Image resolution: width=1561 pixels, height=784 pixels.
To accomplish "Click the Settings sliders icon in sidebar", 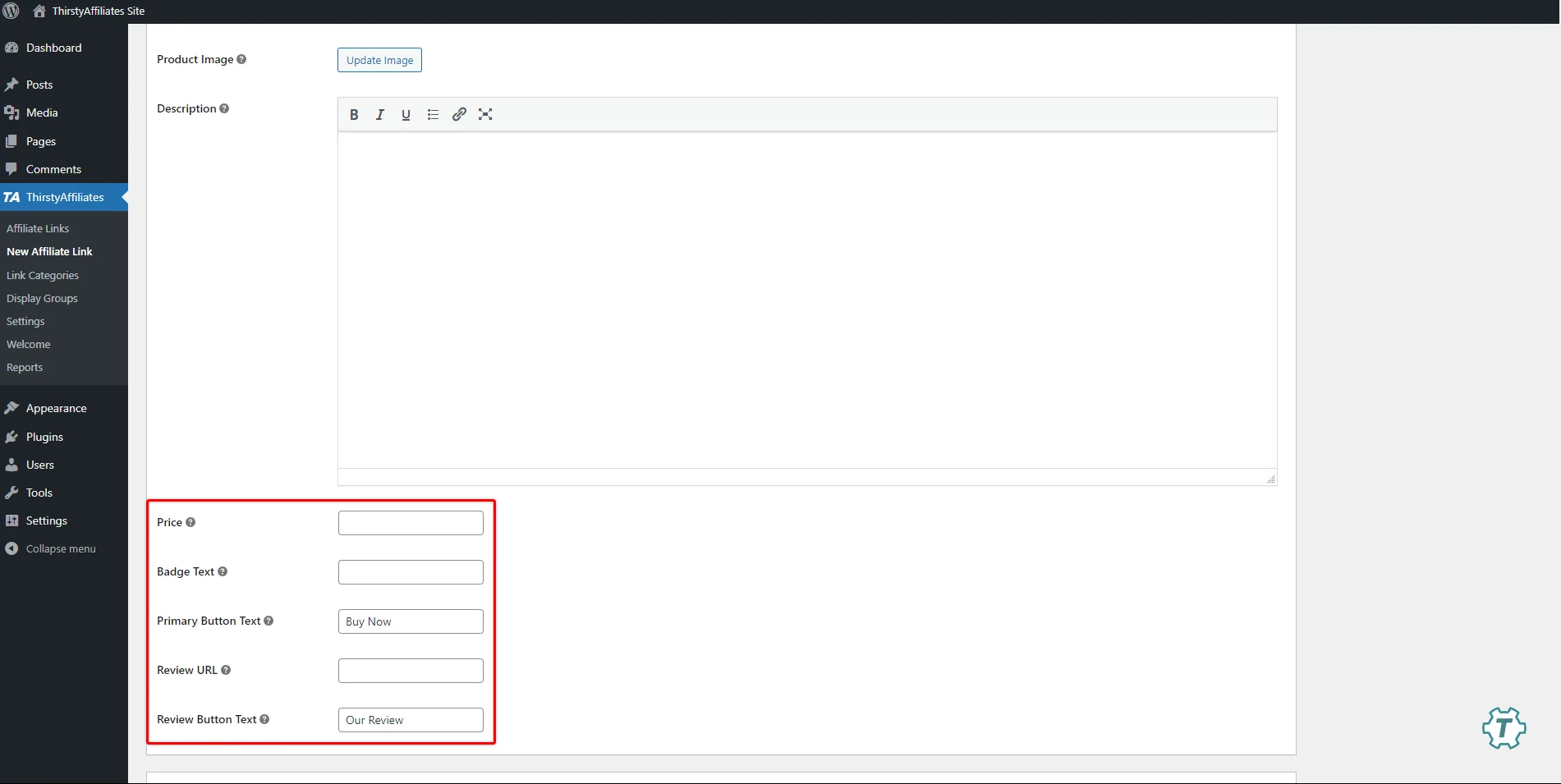I will tap(11, 520).
